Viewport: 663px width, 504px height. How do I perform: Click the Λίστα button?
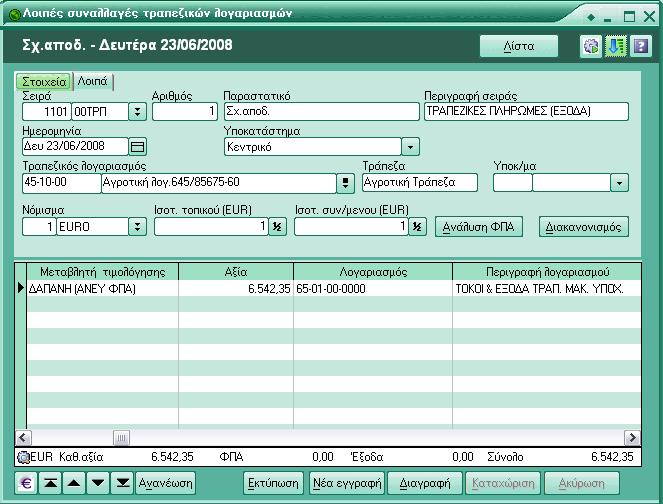pos(519,46)
